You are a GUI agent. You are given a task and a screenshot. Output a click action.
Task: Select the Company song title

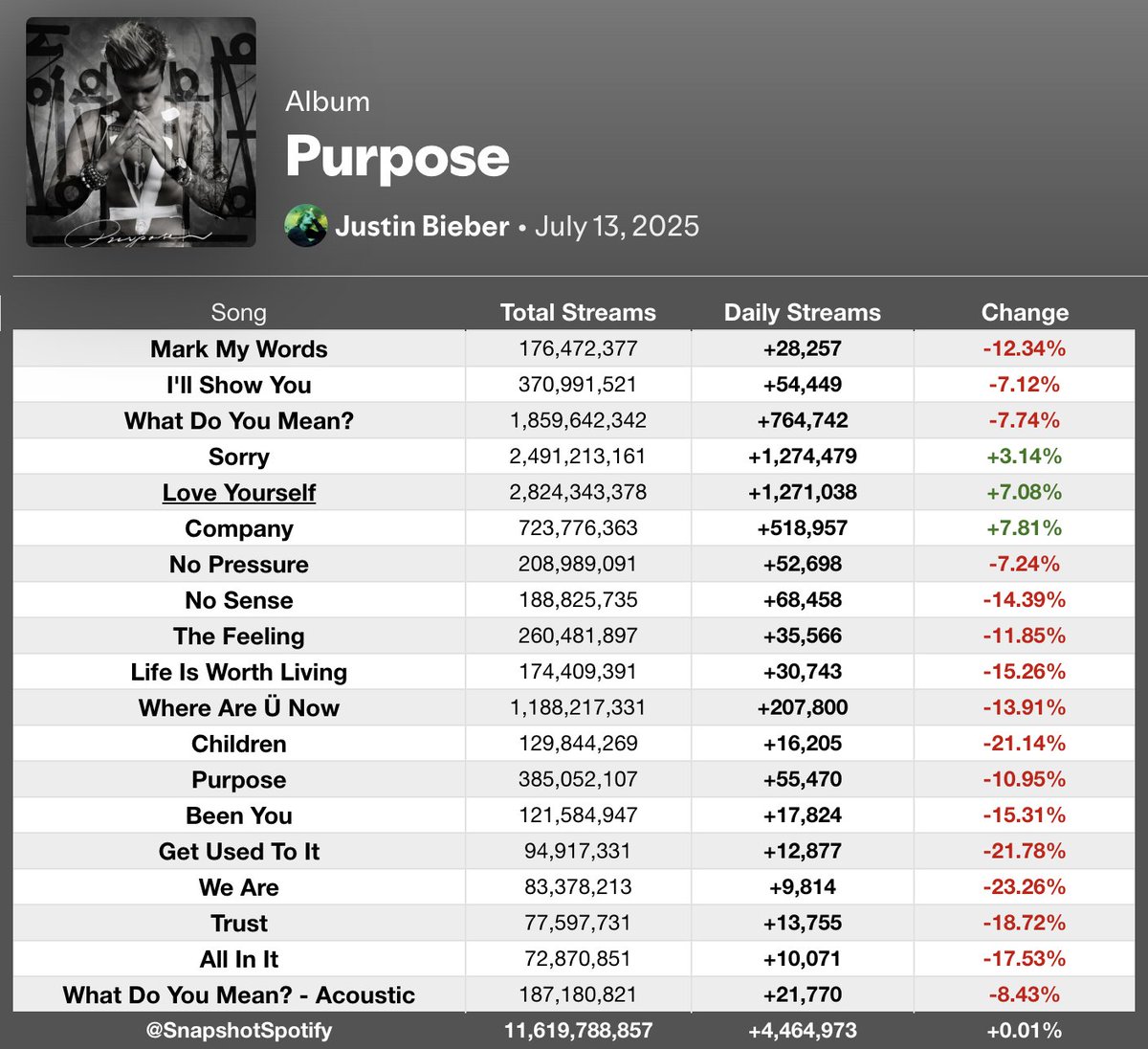[239, 528]
